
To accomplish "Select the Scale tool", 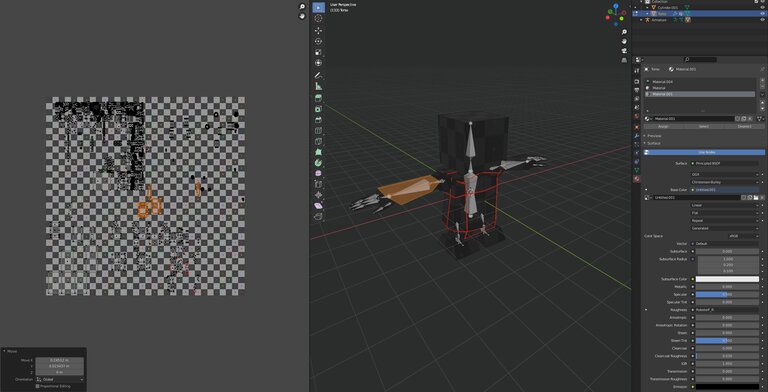I will click(x=318, y=52).
